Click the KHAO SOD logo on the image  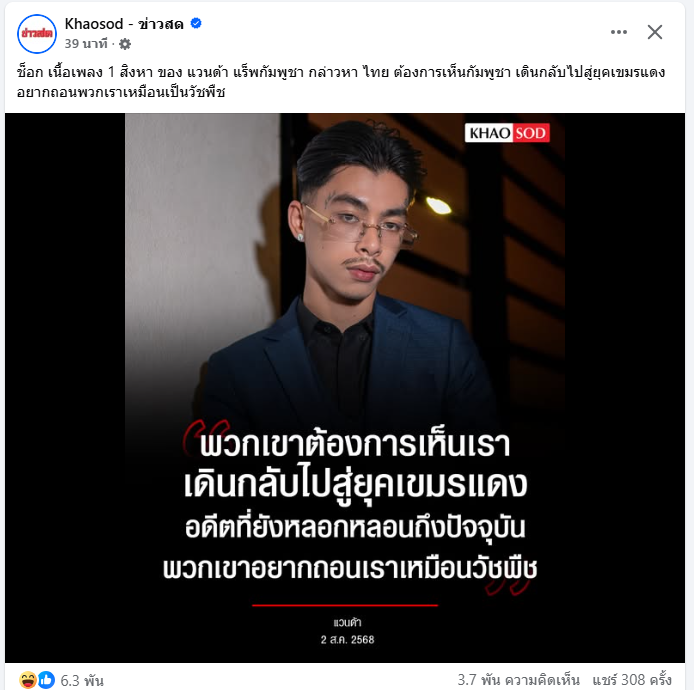(507, 133)
